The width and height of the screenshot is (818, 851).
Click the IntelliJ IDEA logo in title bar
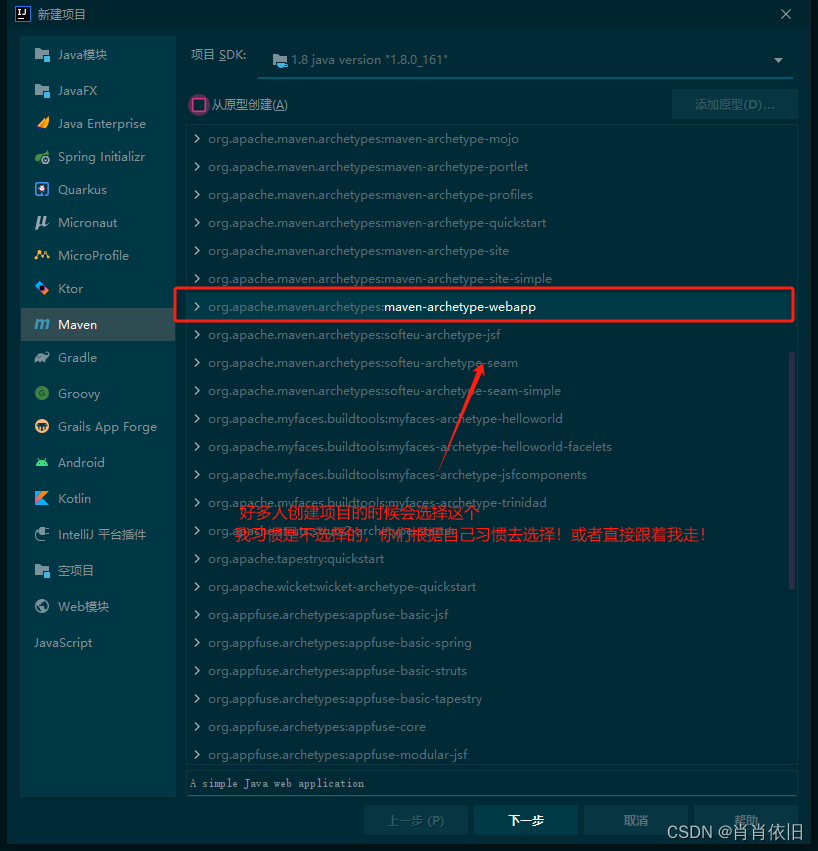(23, 14)
